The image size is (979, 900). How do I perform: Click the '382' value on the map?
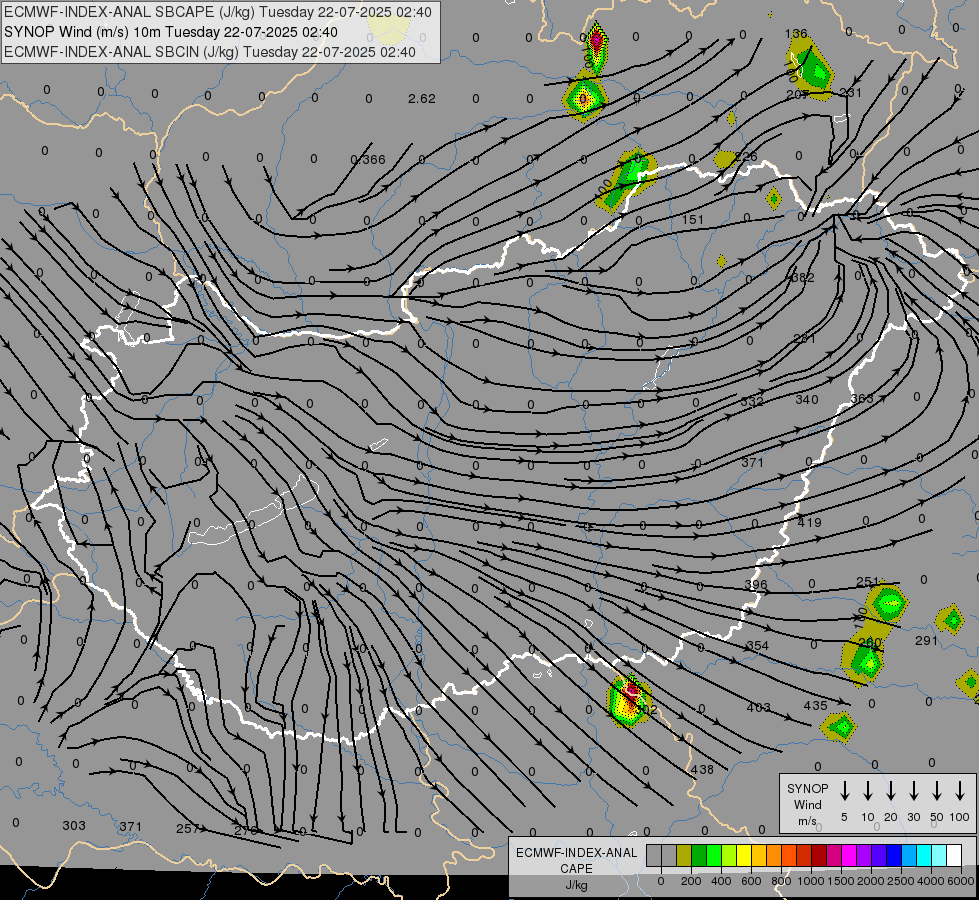(x=802, y=277)
